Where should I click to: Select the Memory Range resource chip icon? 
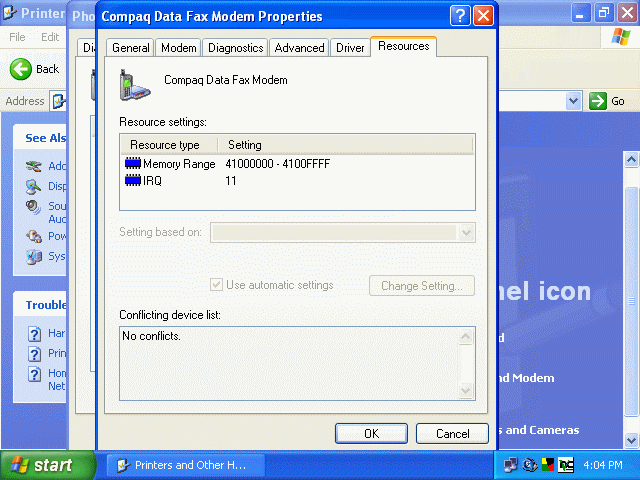[x=133, y=163]
